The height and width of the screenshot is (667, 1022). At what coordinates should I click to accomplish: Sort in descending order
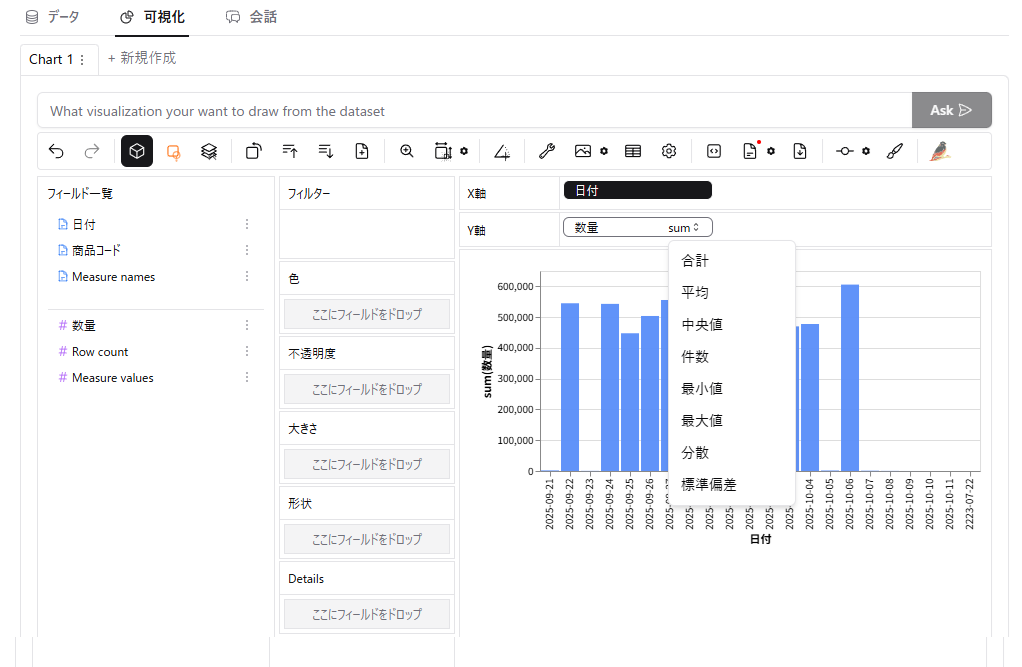(x=325, y=151)
